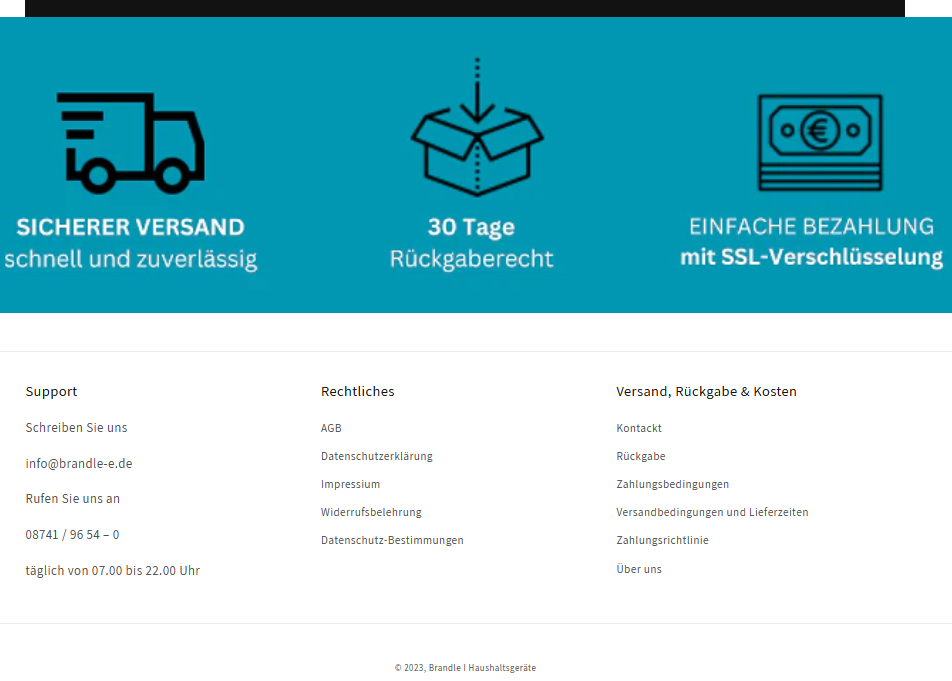The height and width of the screenshot is (681, 952).
Task: Open the AGB page
Action: [x=331, y=428]
